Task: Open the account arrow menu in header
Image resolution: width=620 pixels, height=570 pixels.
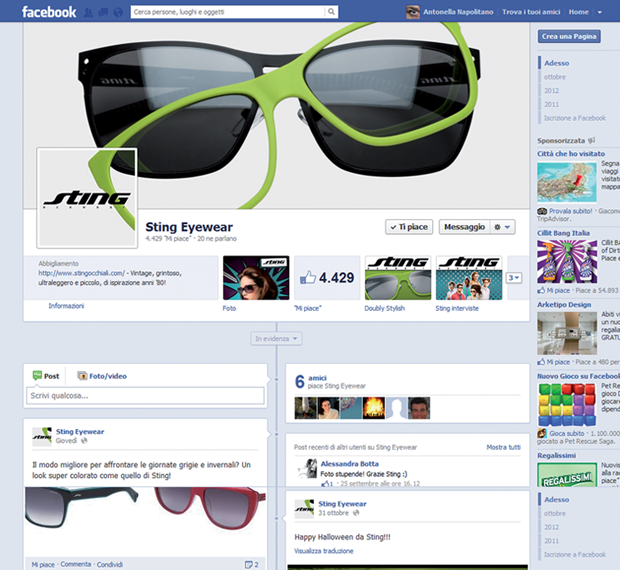Action: pos(600,12)
